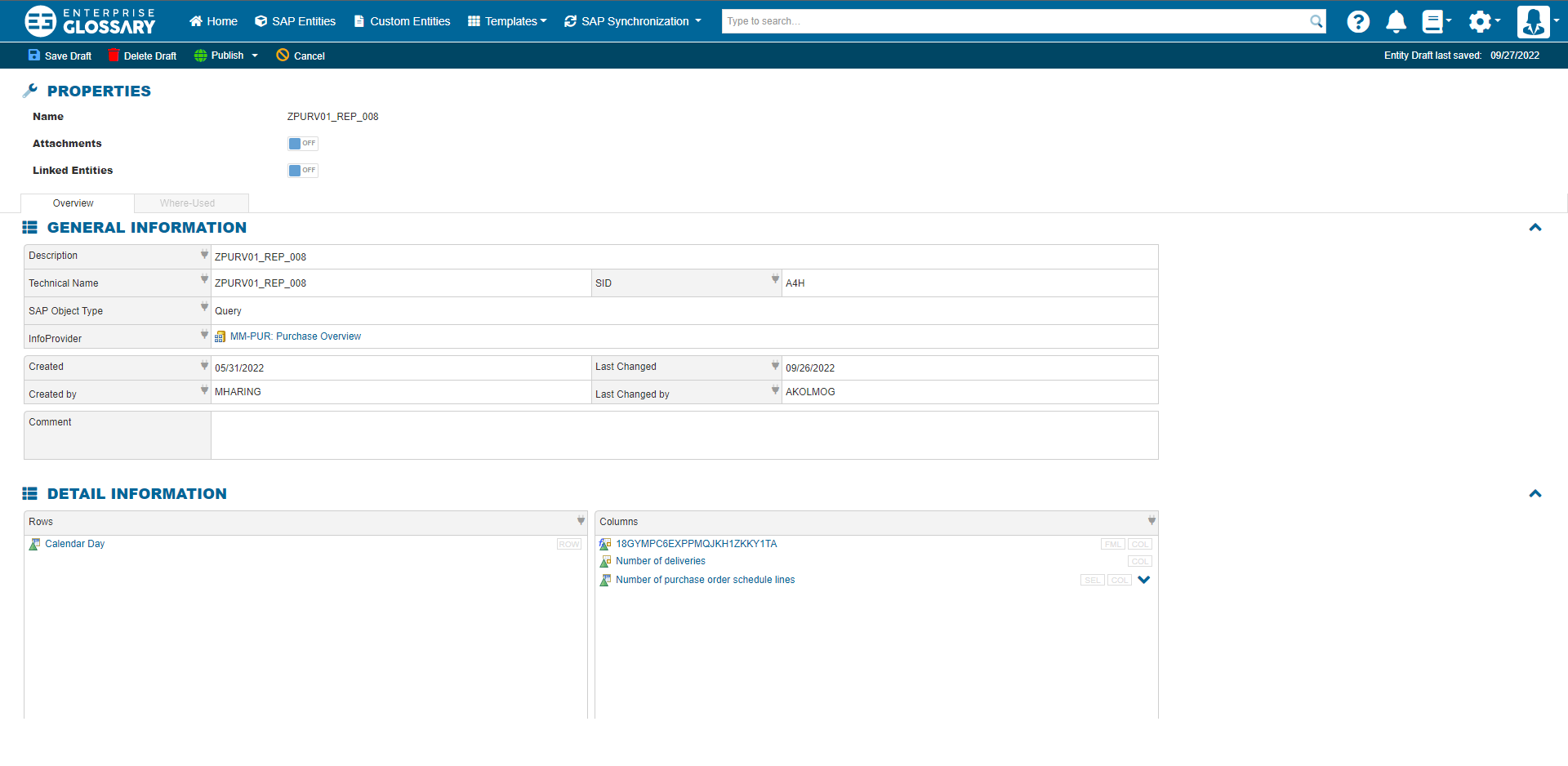1568x766 pixels.
Task: Click the search magnifier icon
Action: pos(1316,21)
